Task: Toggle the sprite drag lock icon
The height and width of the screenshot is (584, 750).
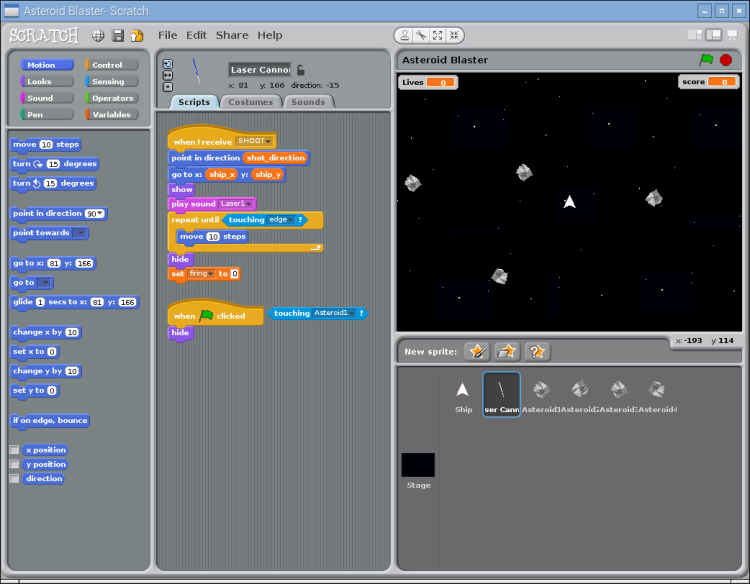Action: [300, 70]
